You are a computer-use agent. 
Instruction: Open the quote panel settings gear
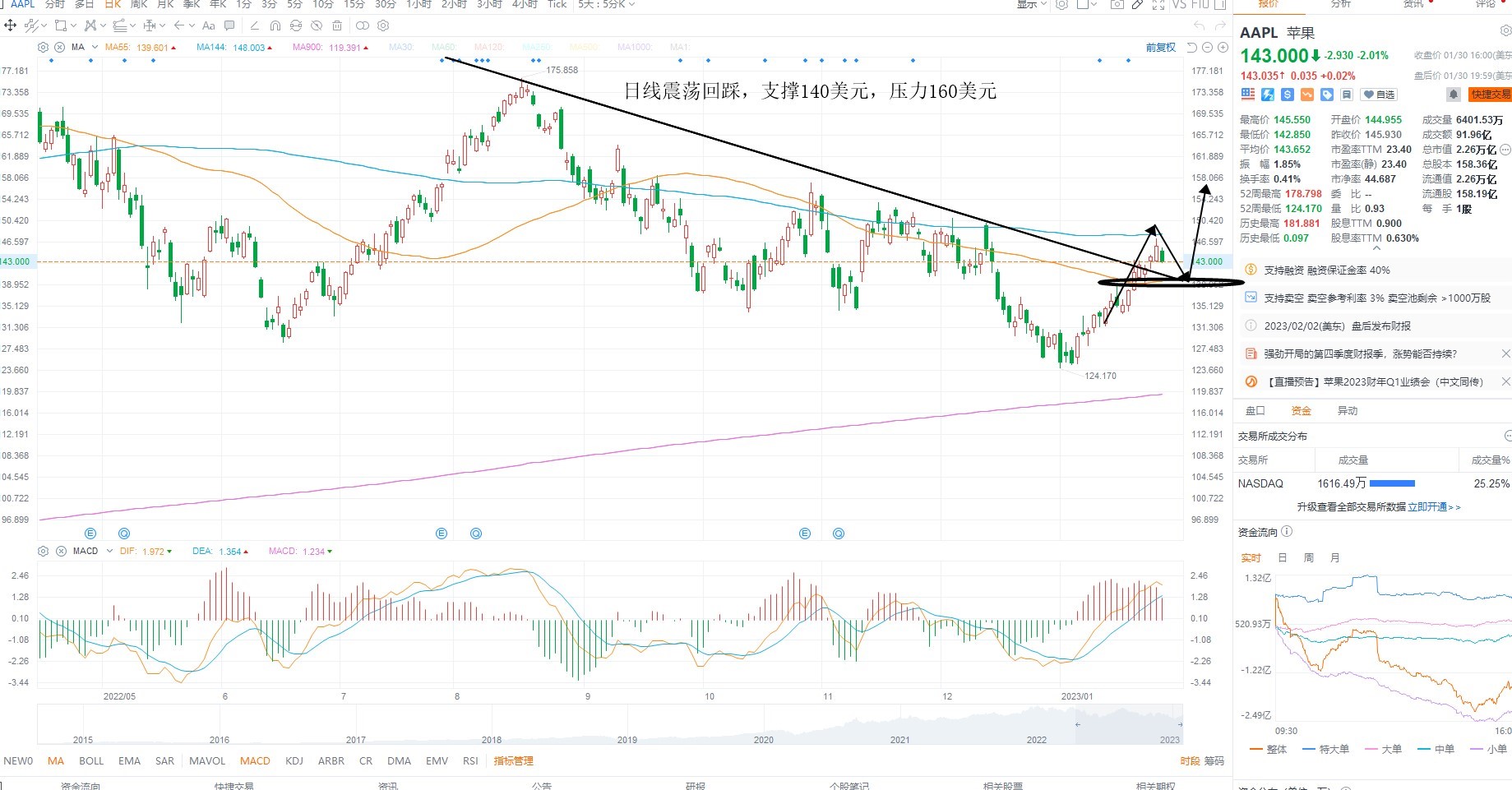pos(1505,31)
